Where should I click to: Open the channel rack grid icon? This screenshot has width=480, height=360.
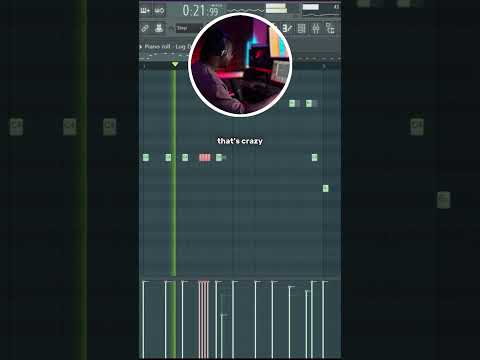pyautogui.click(x=301, y=28)
